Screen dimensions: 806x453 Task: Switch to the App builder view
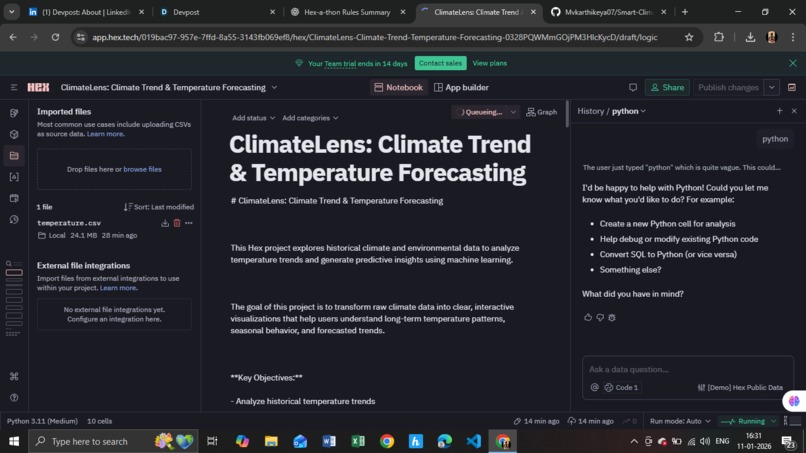coord(461,87)
